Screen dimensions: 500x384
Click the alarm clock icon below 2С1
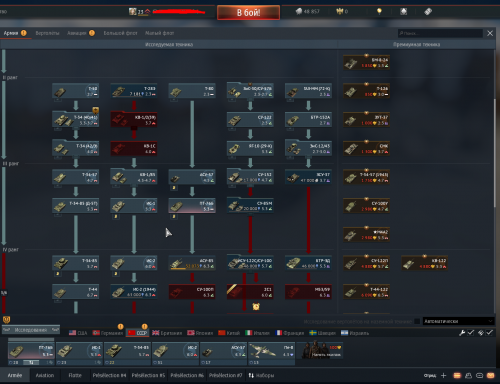coord(256,306)
